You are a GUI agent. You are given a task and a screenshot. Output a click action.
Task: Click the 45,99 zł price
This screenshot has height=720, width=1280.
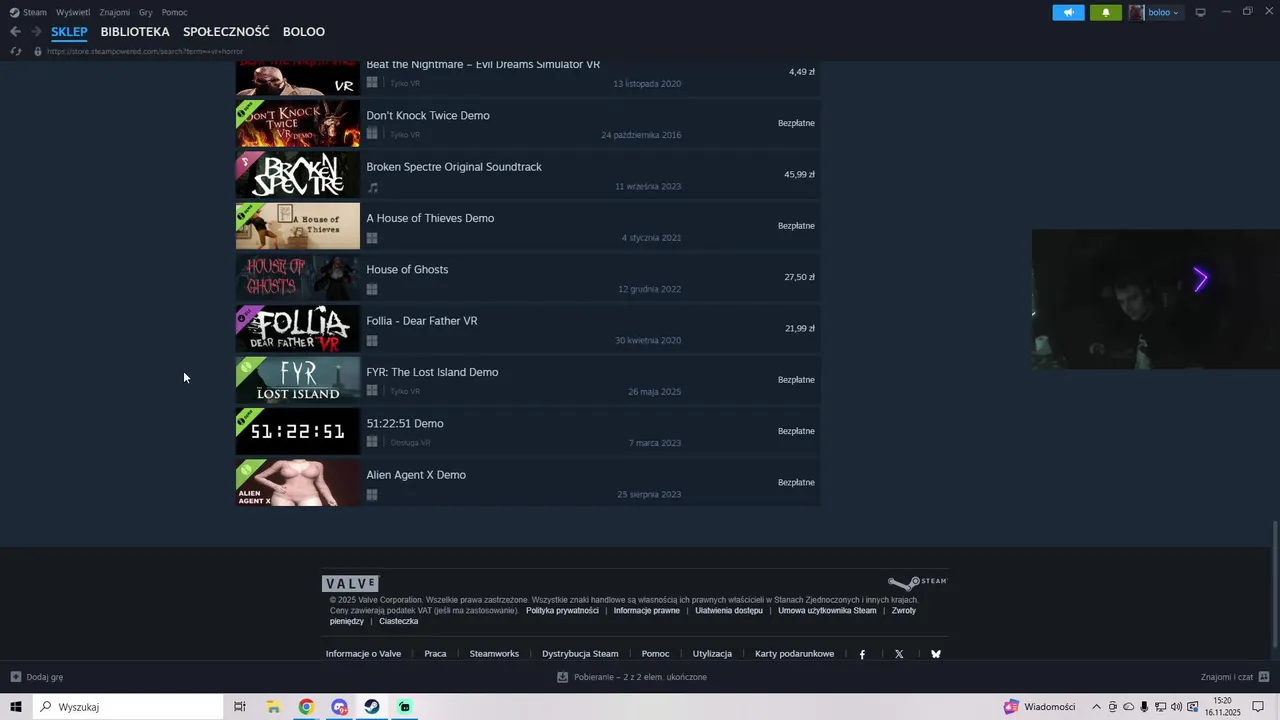[x=799, y=174]
